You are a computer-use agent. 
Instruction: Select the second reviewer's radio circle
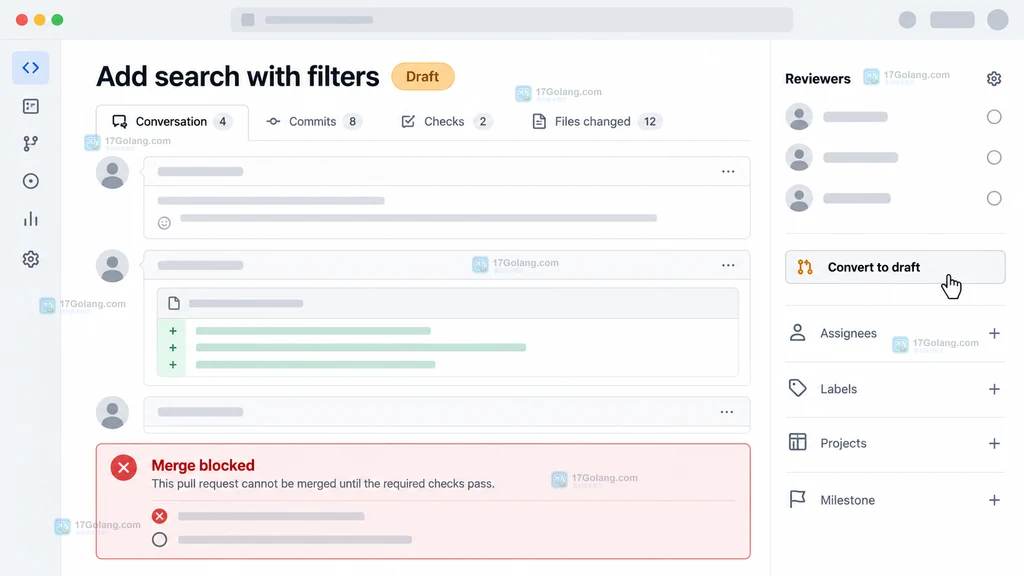994,157
